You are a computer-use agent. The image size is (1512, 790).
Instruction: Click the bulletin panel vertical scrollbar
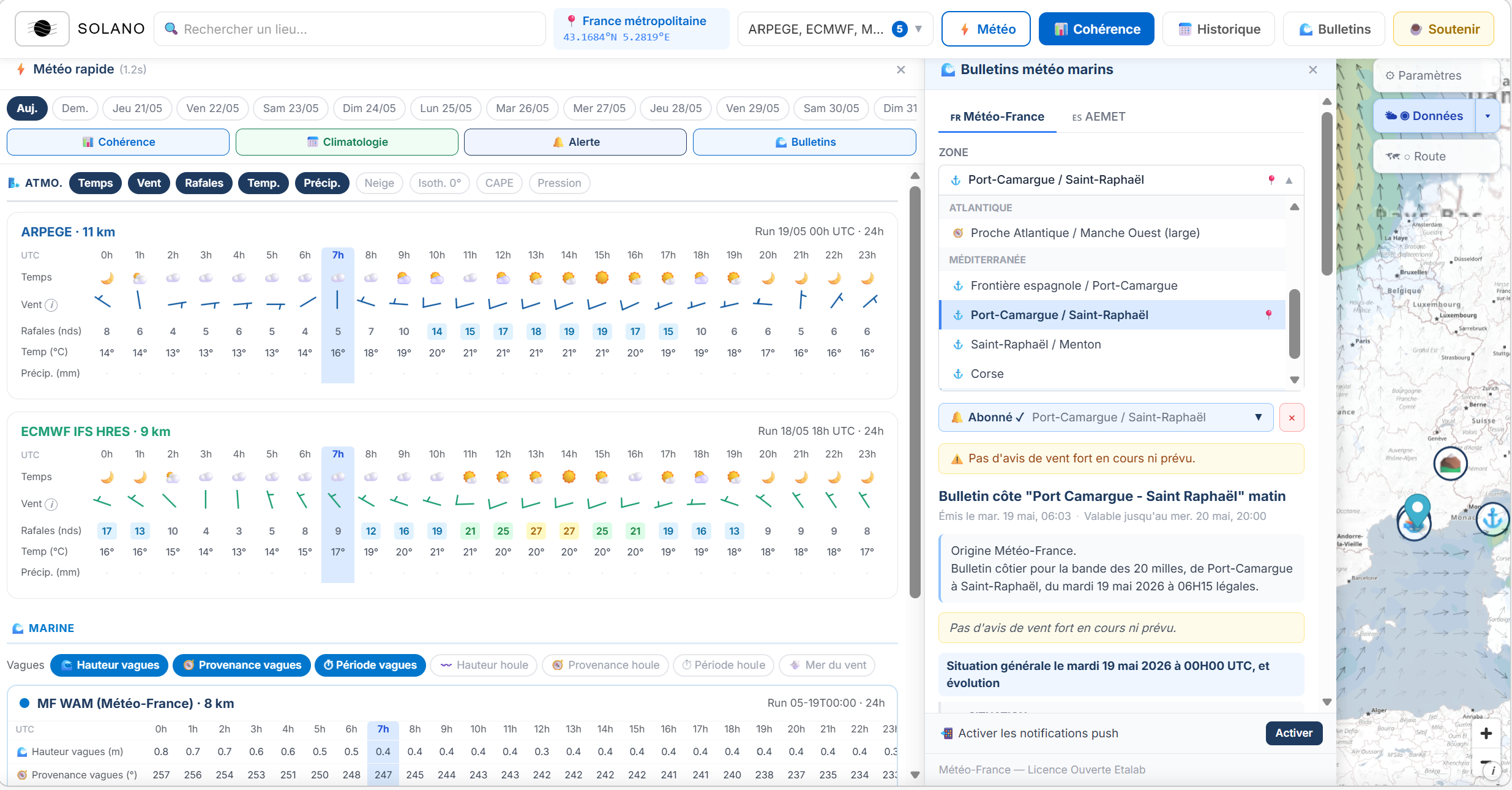[x=1327, y=194]
